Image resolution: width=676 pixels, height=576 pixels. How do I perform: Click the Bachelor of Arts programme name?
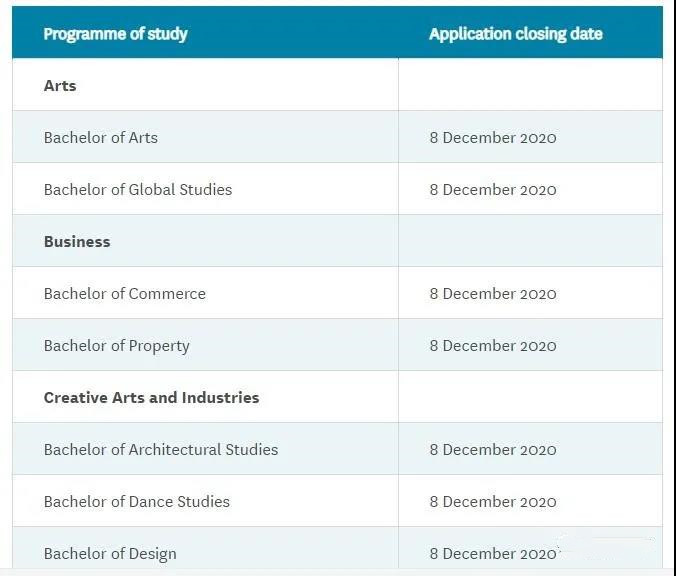[101, 138]
